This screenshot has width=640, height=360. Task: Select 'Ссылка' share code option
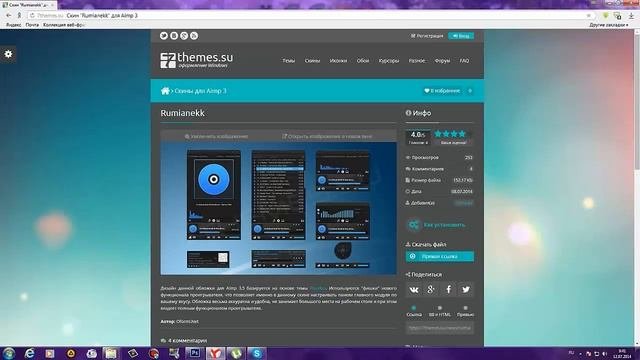click(x=414, y=311)
